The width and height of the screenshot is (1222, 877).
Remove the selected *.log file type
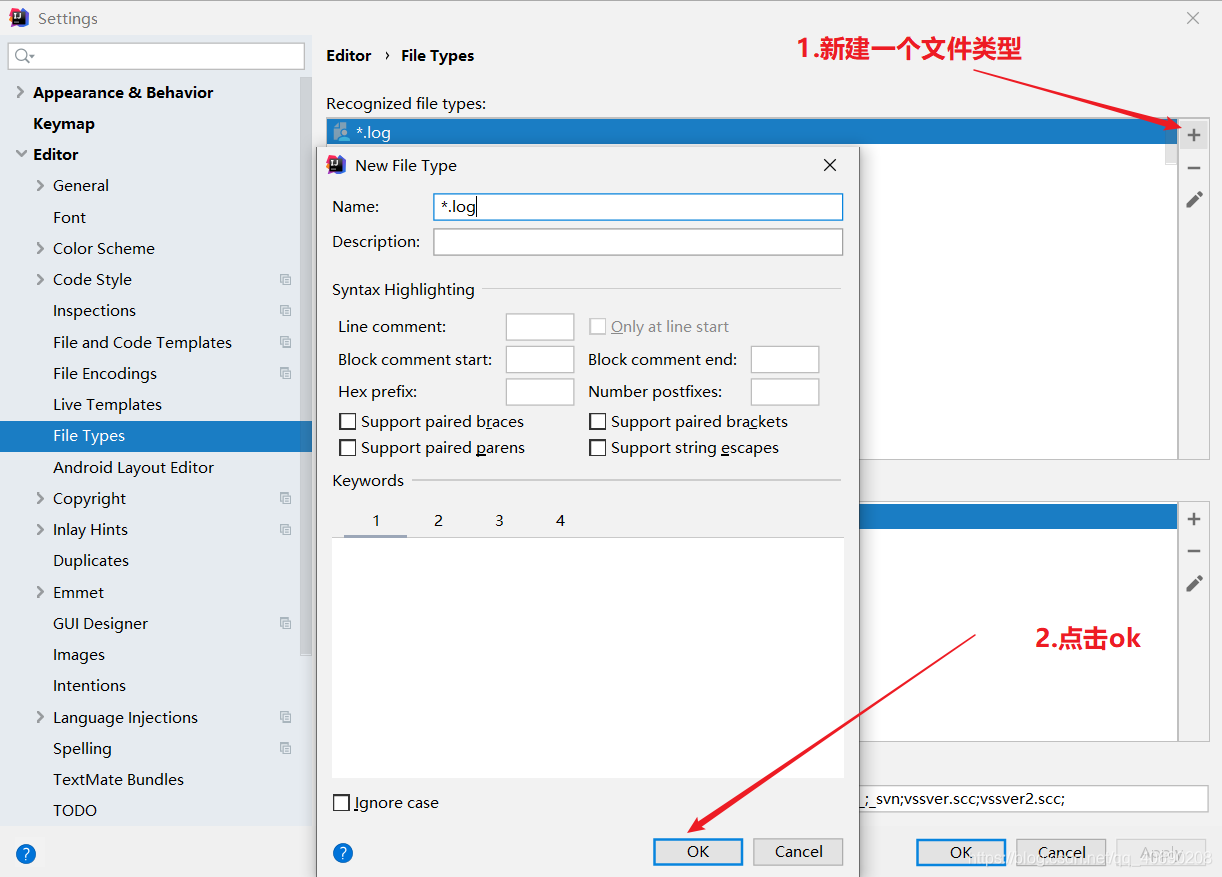[1194, 166]
